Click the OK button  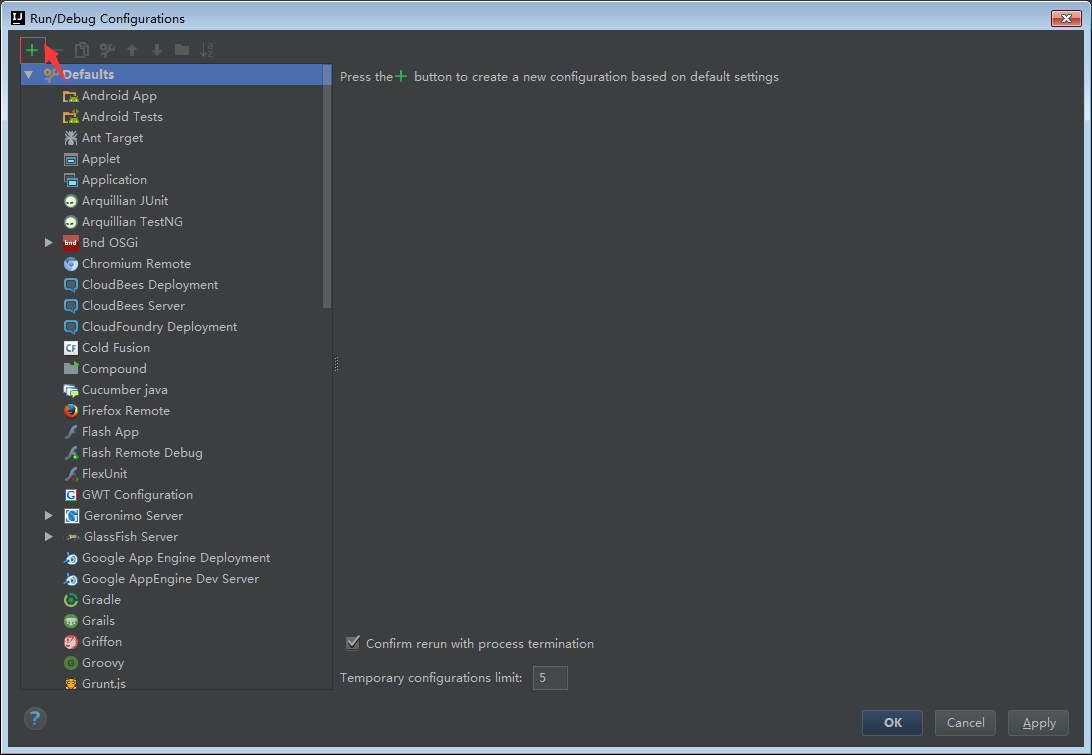pyautogui.click(x=892, y=723)
